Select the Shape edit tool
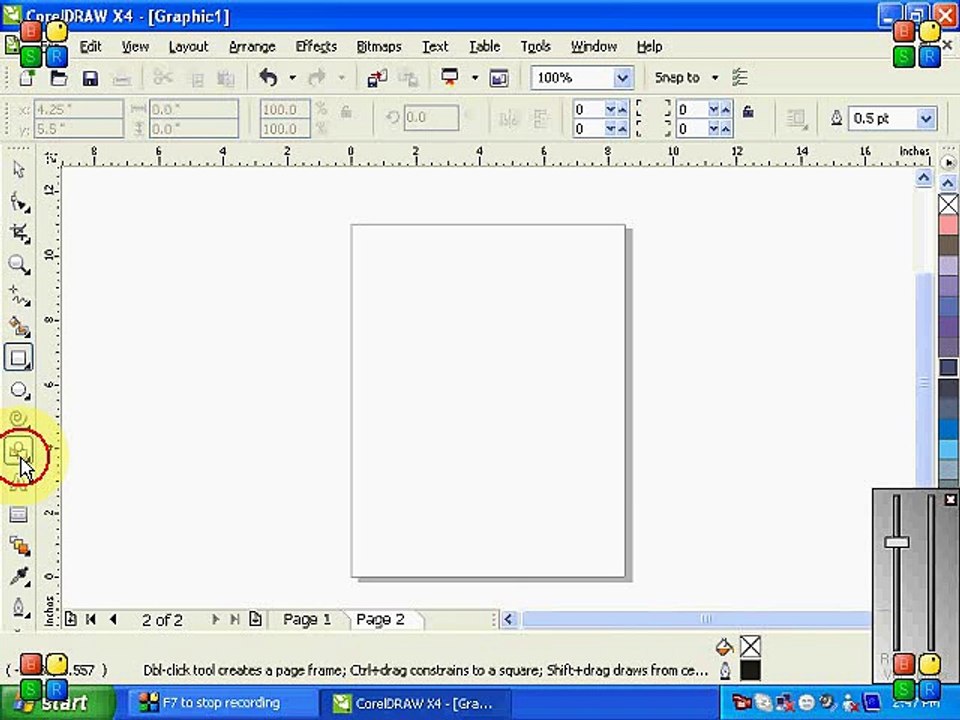This screenshot has width=960, height=720. pyautogui.click(x=19, y=202)
